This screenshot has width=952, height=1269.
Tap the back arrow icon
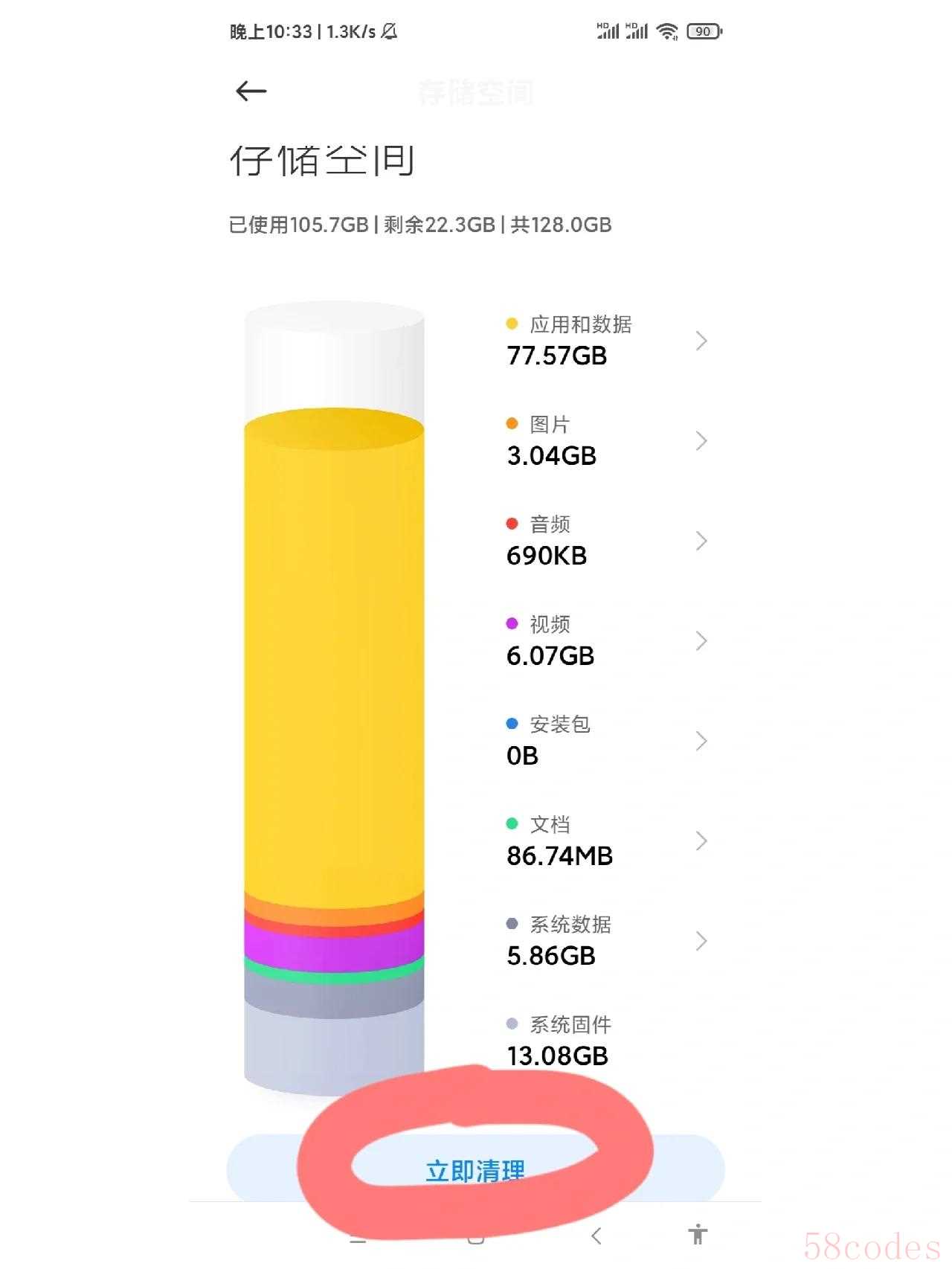[x=251, y=91]
